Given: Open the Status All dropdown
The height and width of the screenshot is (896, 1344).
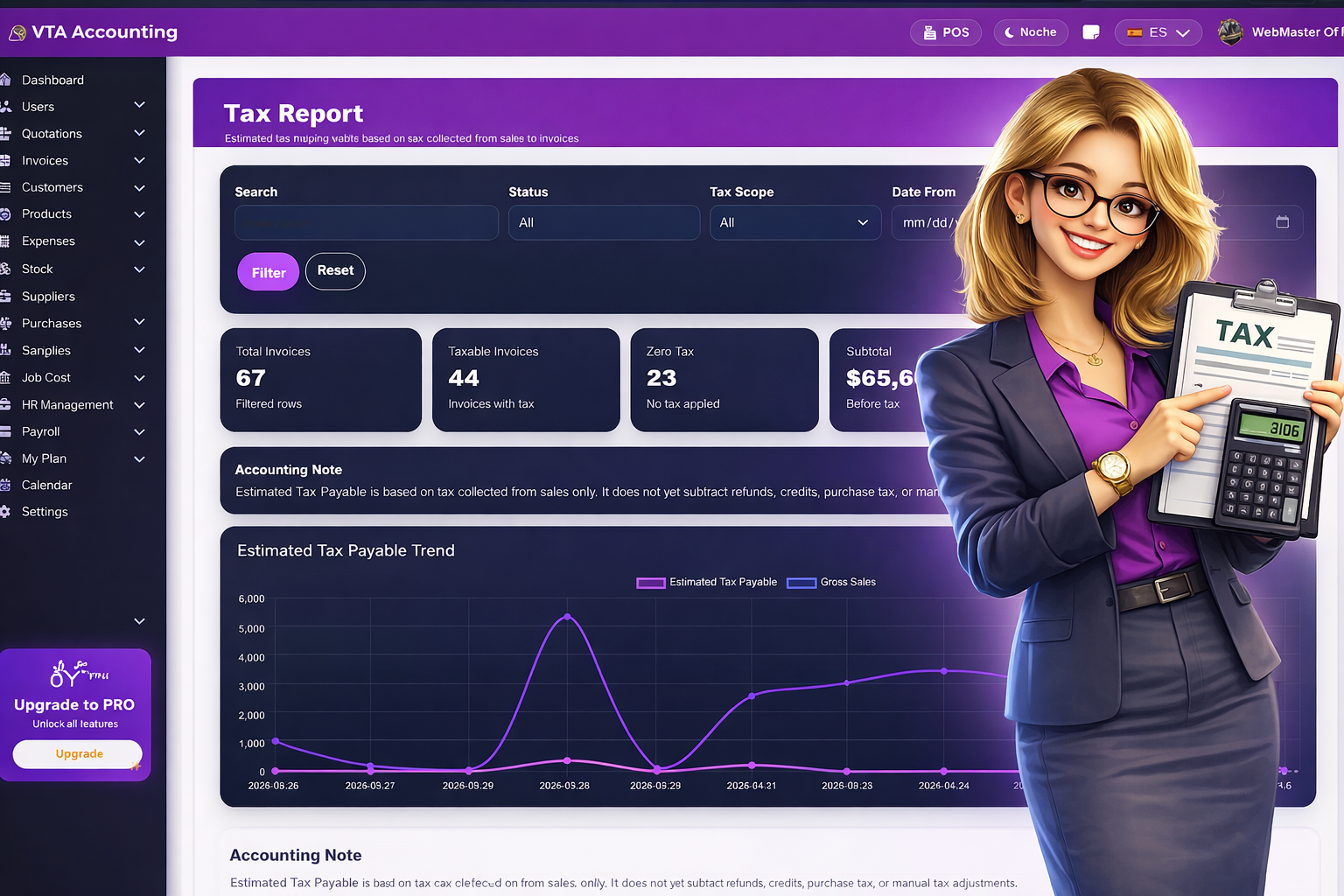Looking at the screenshot, I should pos(604,222).
